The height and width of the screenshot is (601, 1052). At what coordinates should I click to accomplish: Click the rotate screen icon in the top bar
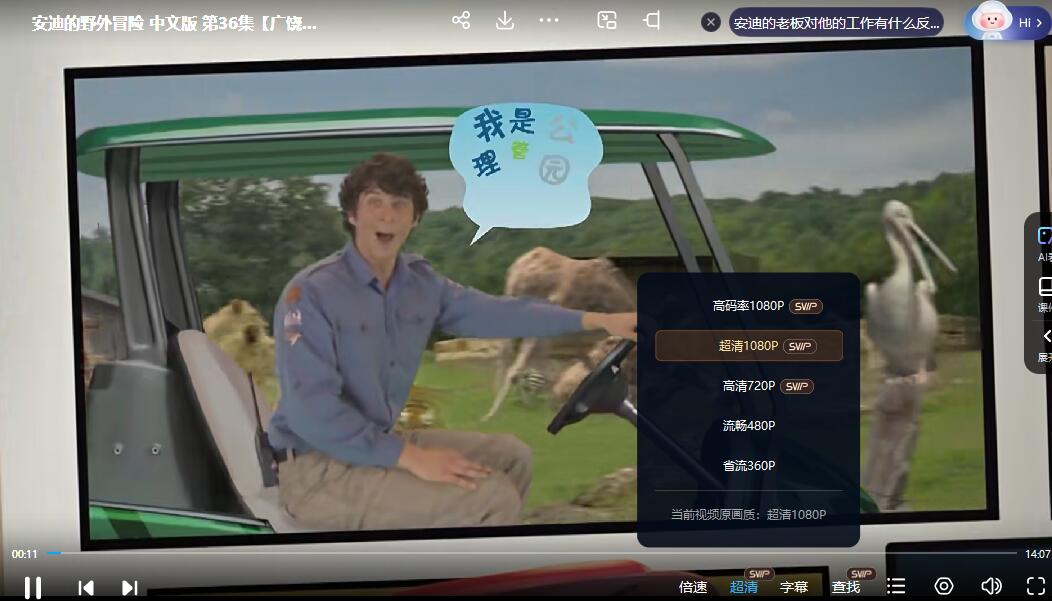point(651,20)
